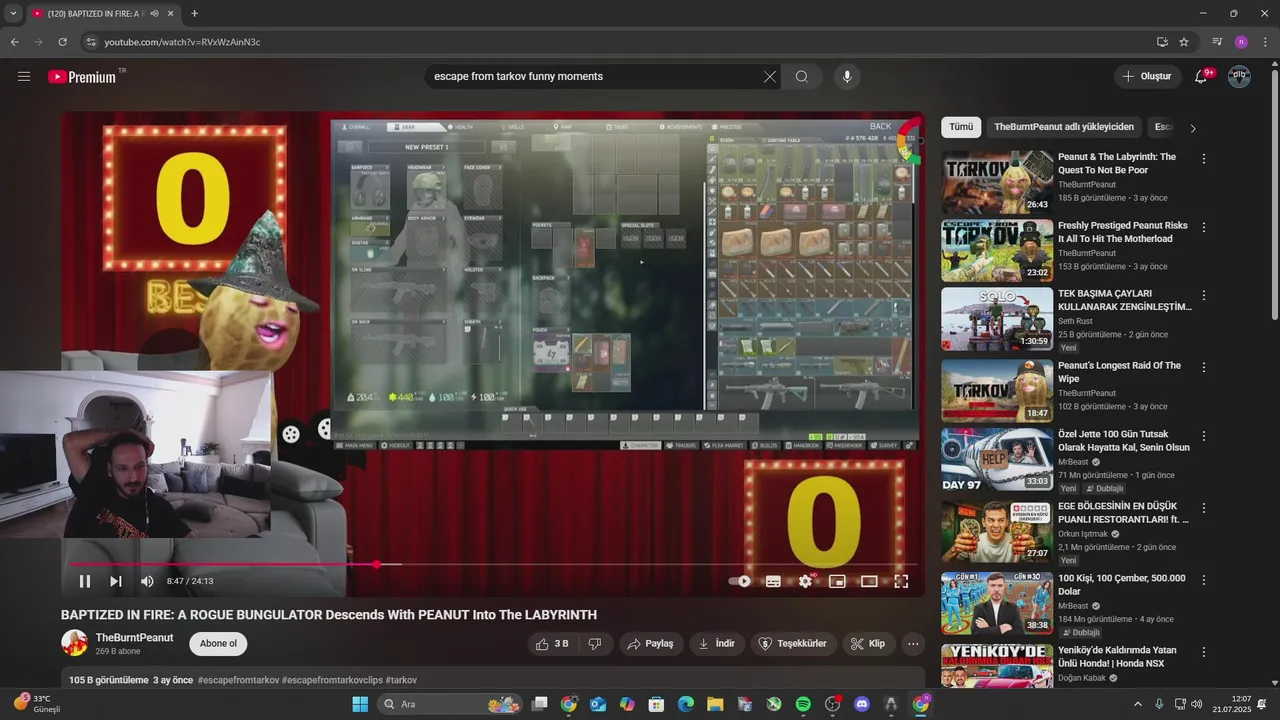Reload the page in Chrome
The width and height of the screenshot is (1280, 720).
pos(62,42)
